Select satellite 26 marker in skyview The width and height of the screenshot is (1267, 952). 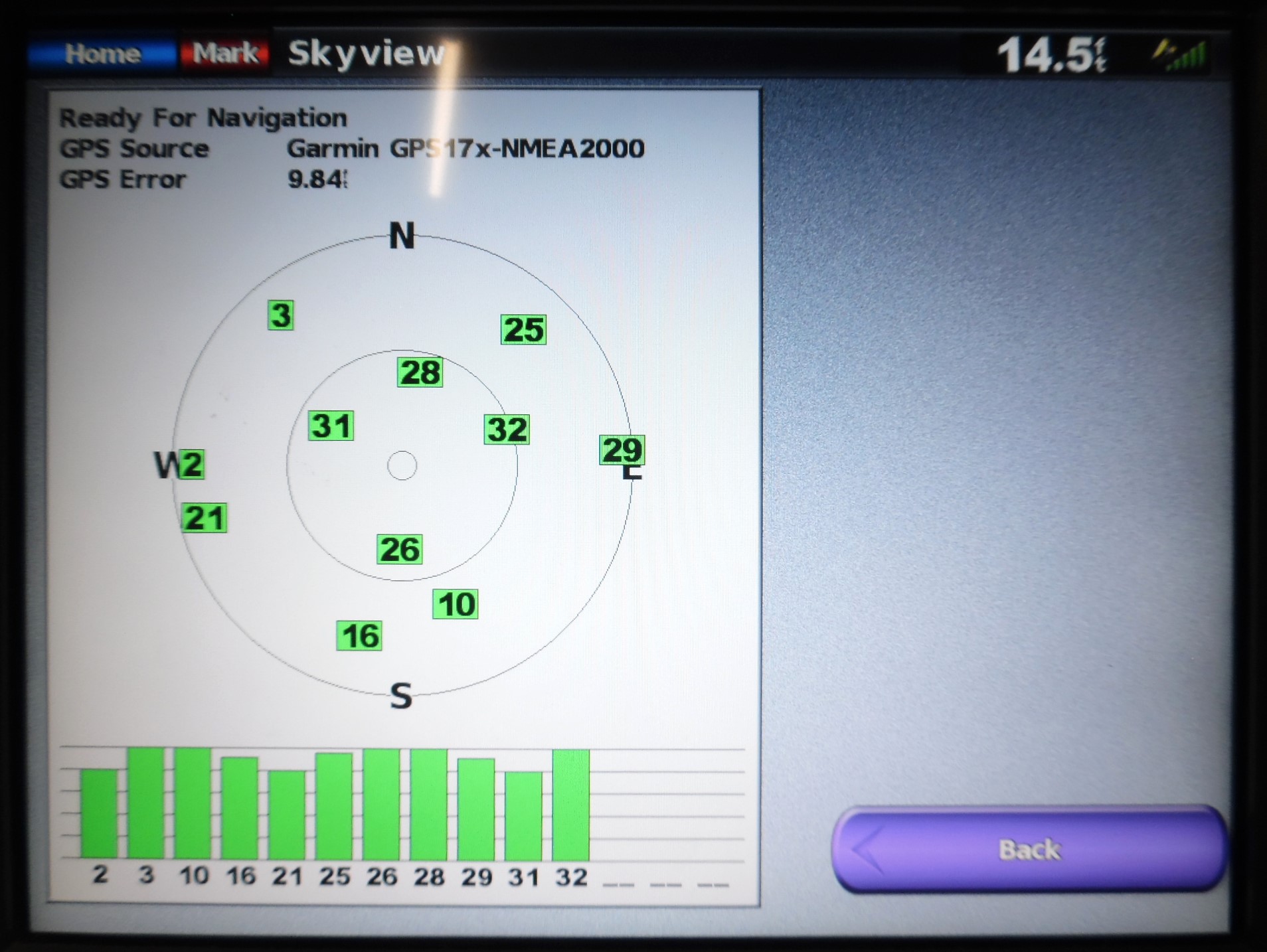(x=399, y=550)
